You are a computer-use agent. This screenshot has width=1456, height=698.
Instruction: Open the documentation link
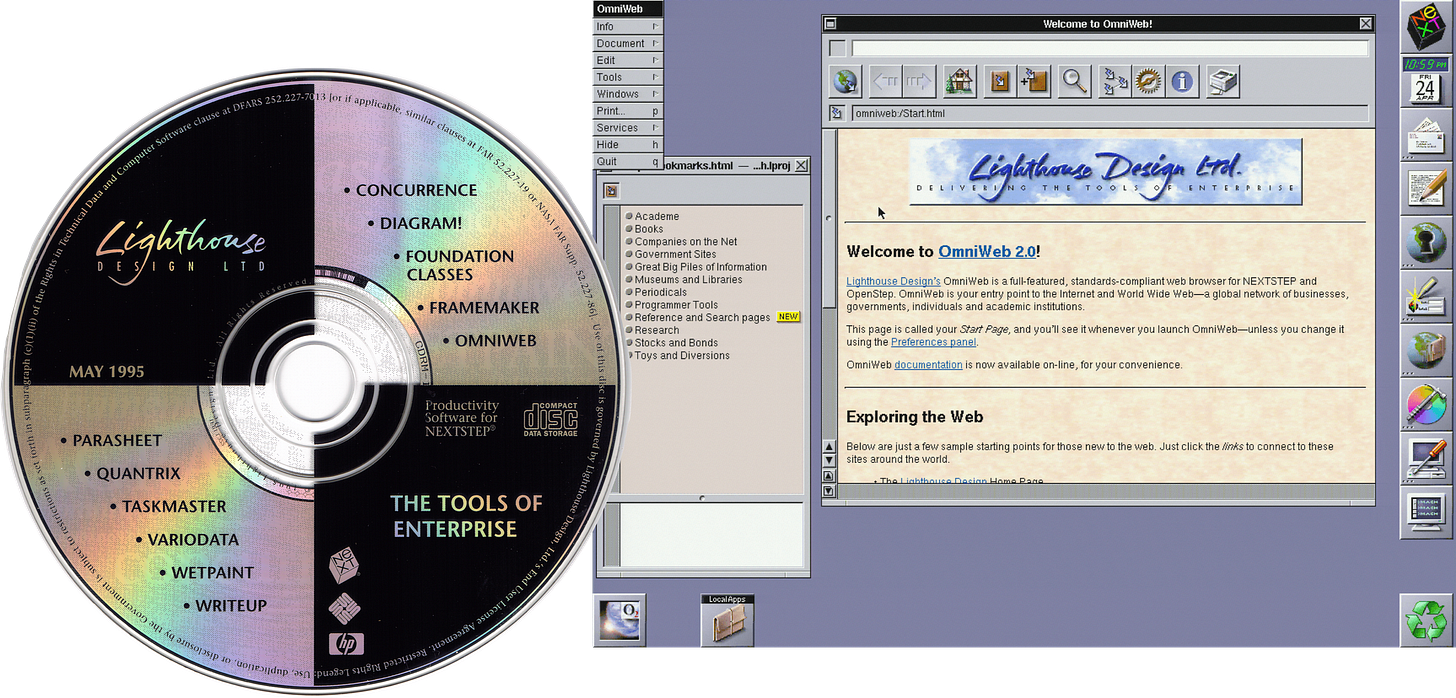[928, 365]
